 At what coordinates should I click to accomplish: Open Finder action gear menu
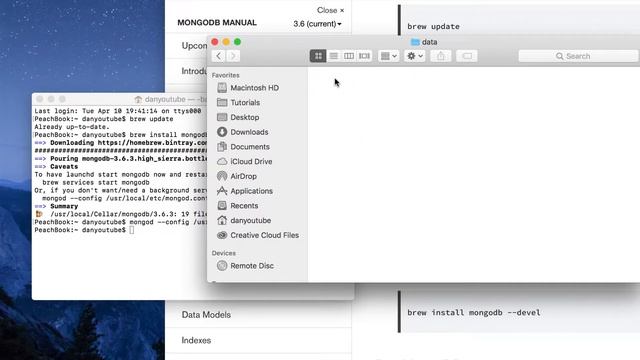click(414, 56)
